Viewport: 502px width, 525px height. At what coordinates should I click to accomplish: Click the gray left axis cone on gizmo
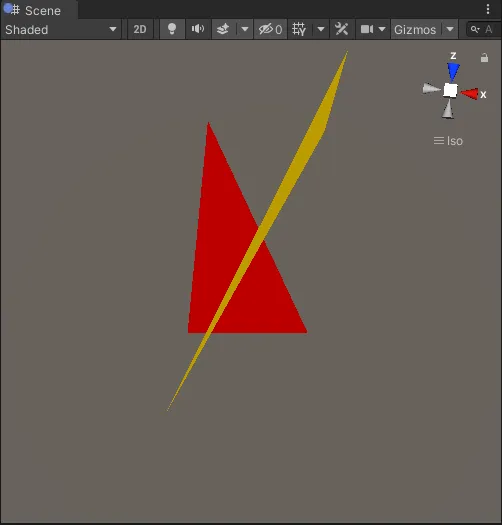tap(431, 89)
